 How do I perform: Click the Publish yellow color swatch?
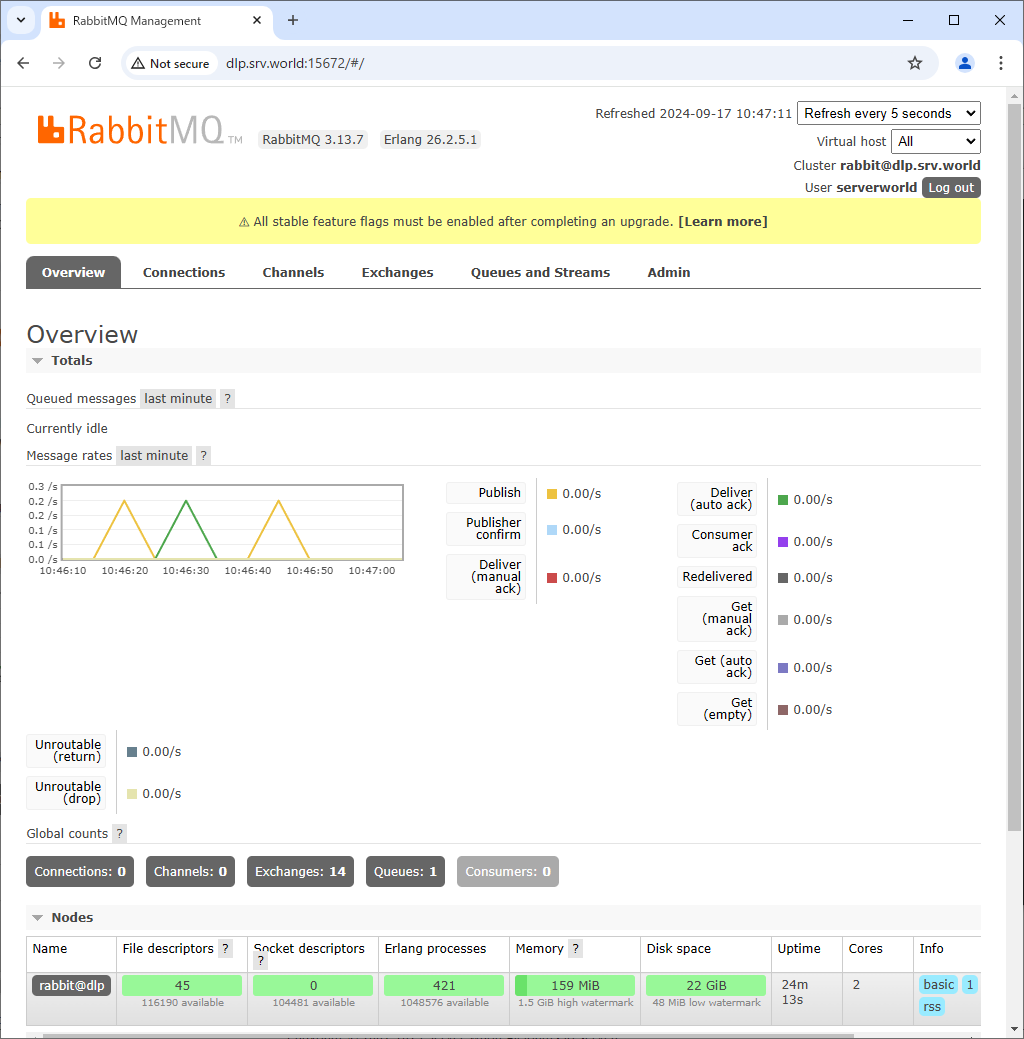551,494
